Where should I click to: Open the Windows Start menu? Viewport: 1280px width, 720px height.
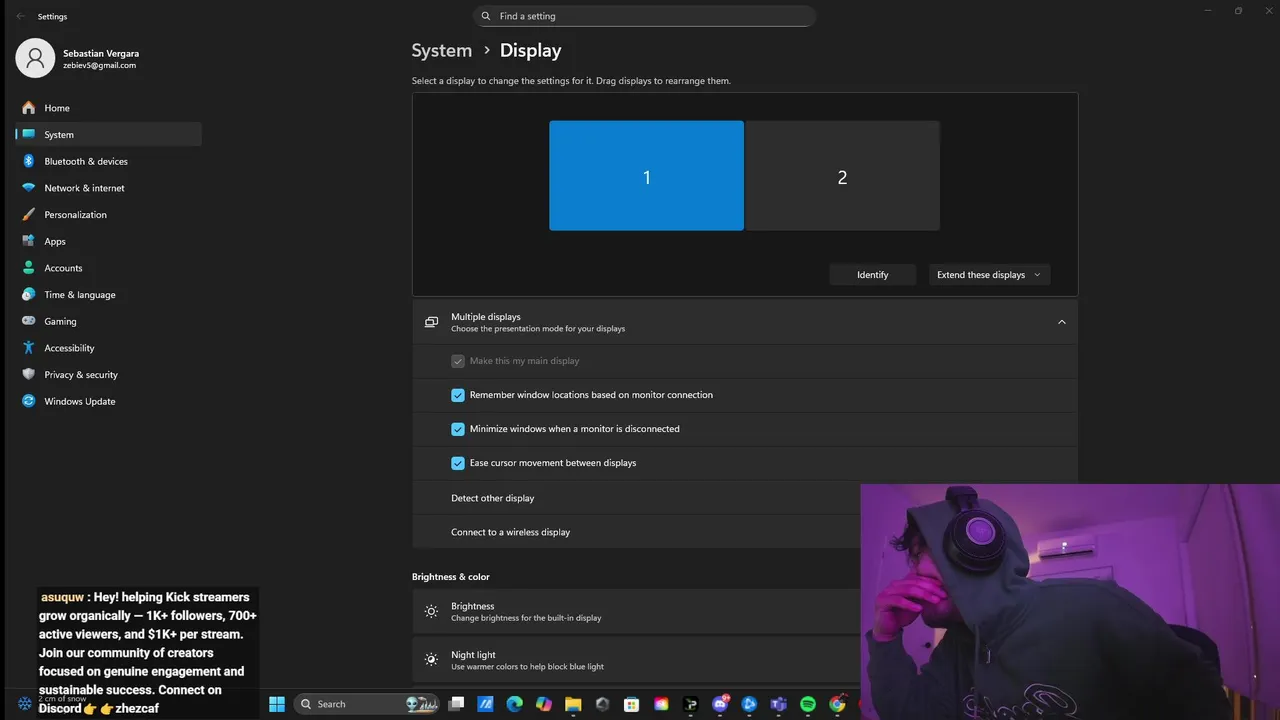tap(277, 704)
